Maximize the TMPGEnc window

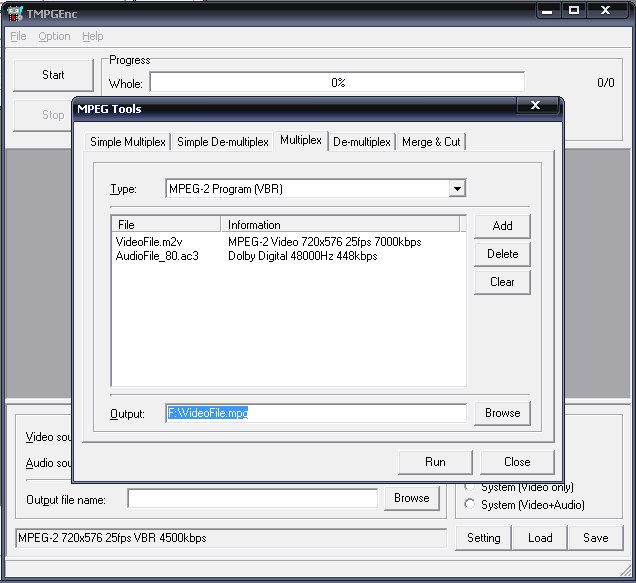point(574,10)
